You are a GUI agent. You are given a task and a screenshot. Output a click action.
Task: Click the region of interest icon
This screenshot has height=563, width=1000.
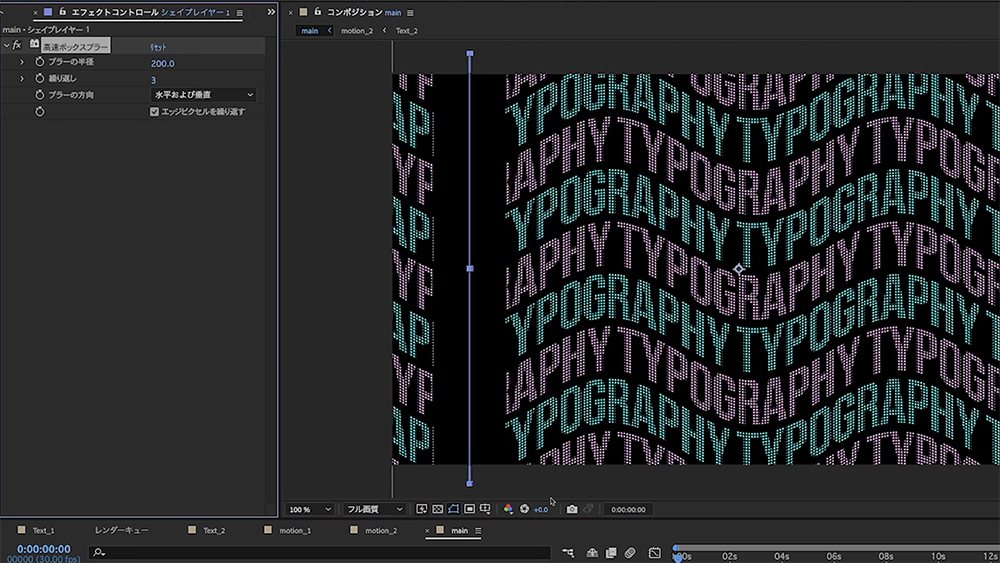(x=469, y=509)
